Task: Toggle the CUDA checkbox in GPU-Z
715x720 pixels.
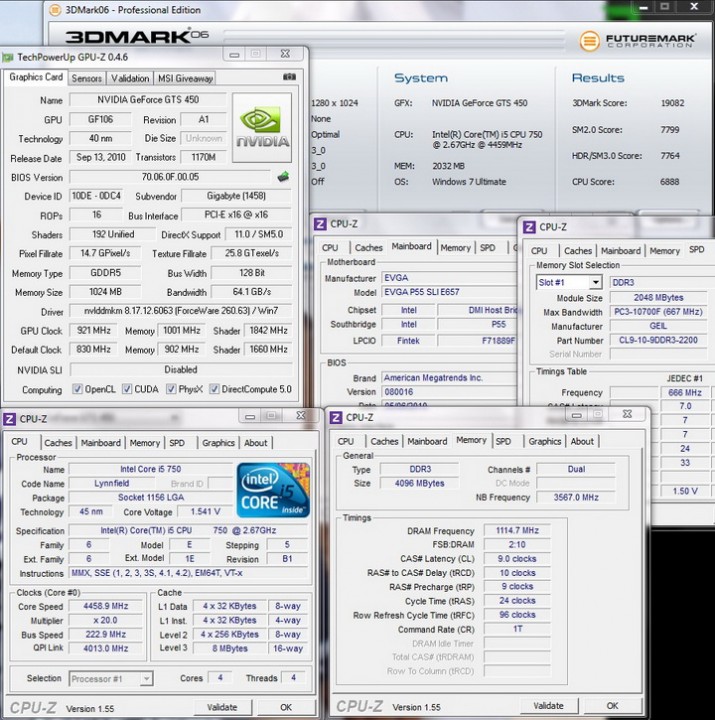Action: point(127,389)
